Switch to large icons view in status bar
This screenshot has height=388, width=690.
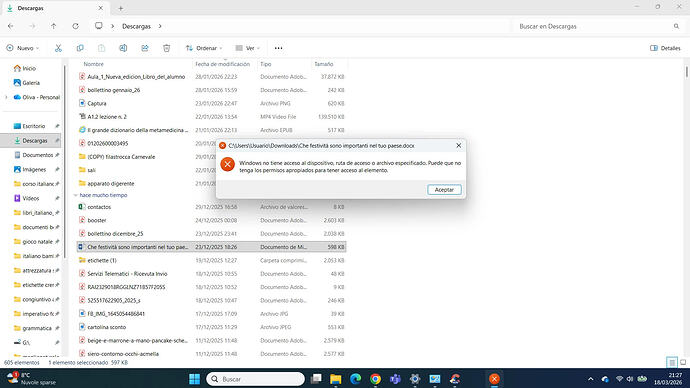(683, 362)
